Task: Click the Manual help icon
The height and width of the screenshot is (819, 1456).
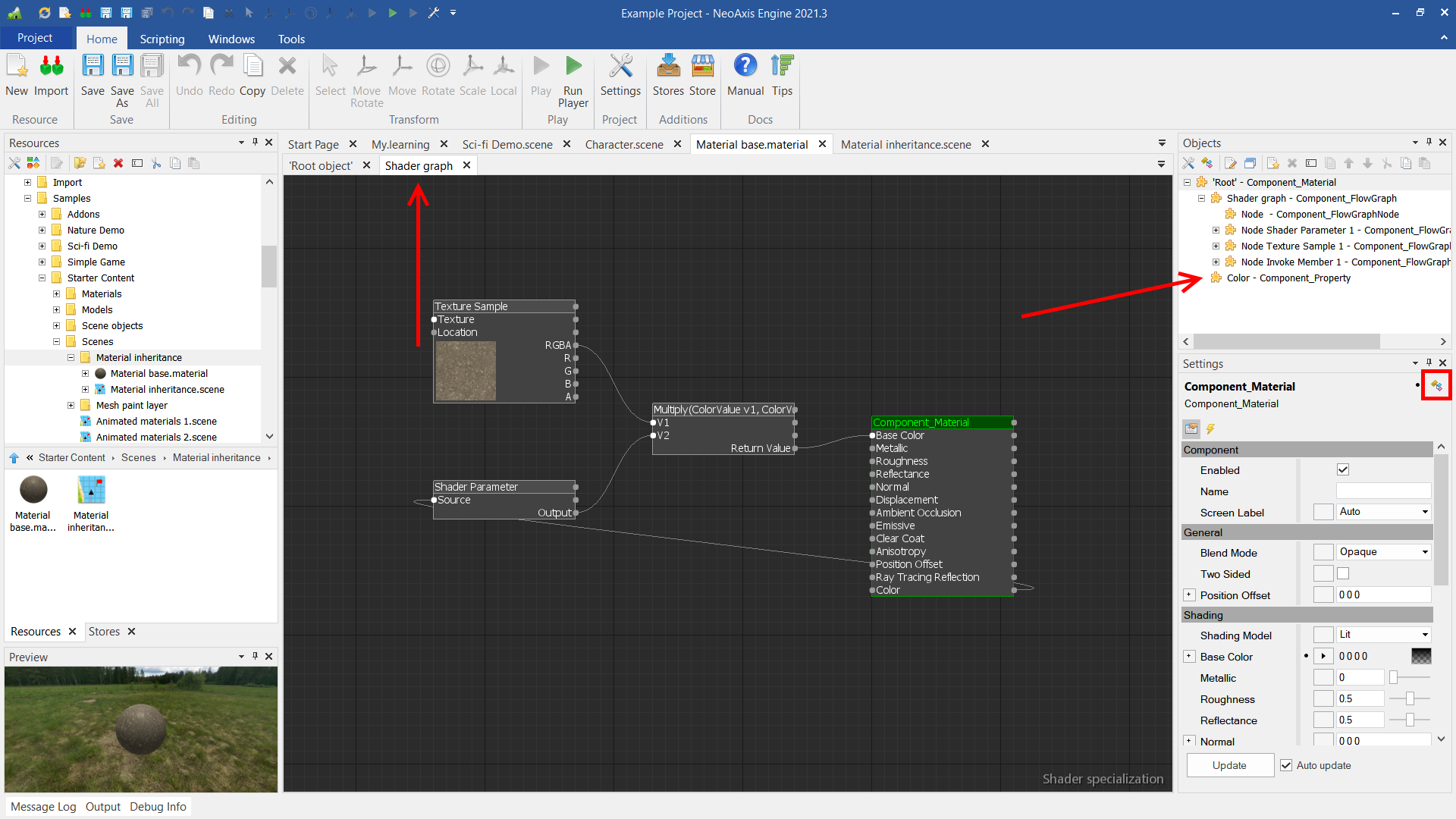Action: (745, 67)
